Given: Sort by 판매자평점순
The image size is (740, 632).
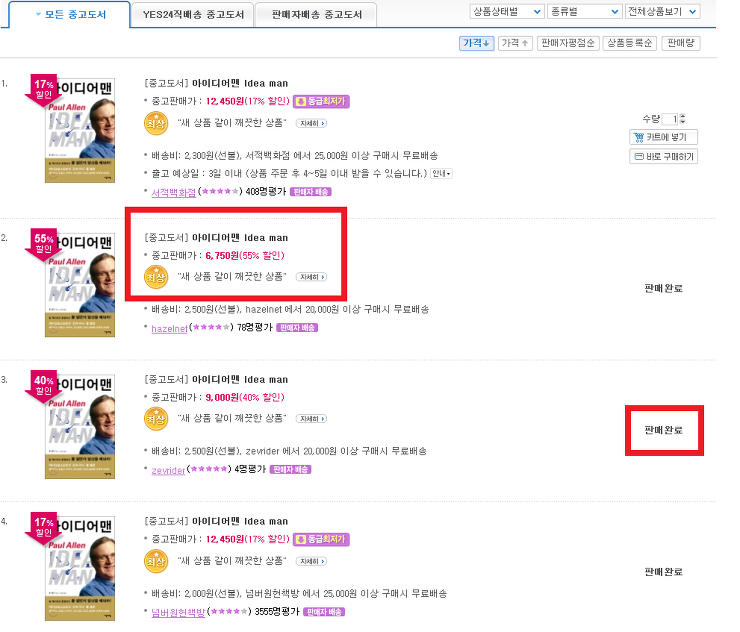Looking at the screenshot, I should click(568, 43).
